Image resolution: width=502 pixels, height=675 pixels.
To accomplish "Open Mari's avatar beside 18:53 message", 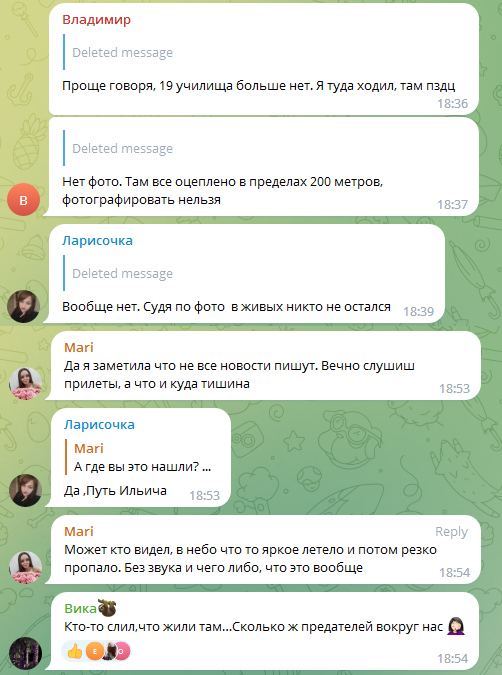I will [25, 383].
